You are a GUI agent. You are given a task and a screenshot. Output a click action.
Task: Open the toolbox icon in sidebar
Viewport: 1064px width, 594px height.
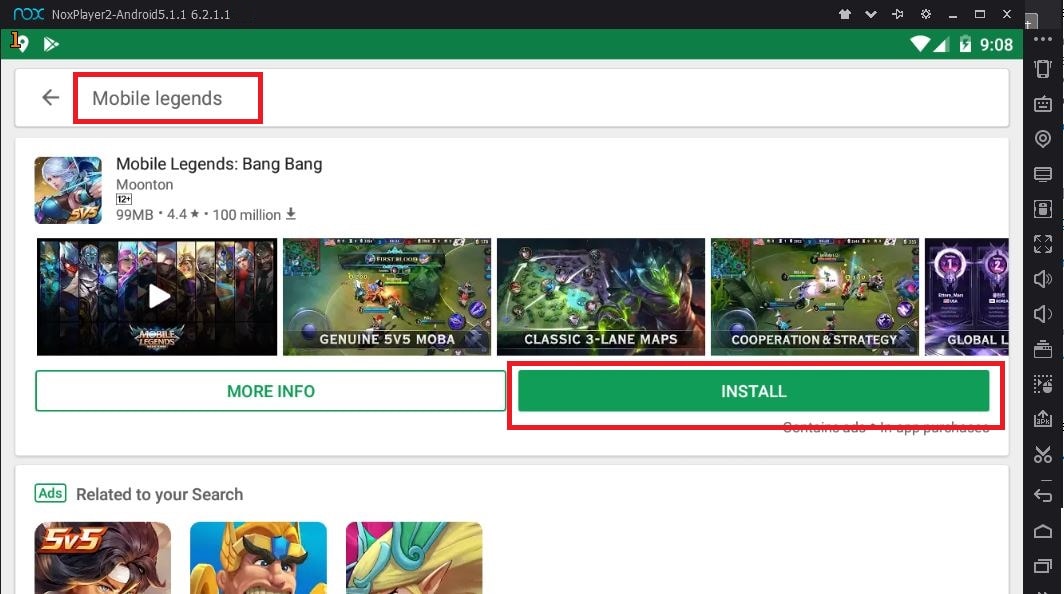point(1043,349)
